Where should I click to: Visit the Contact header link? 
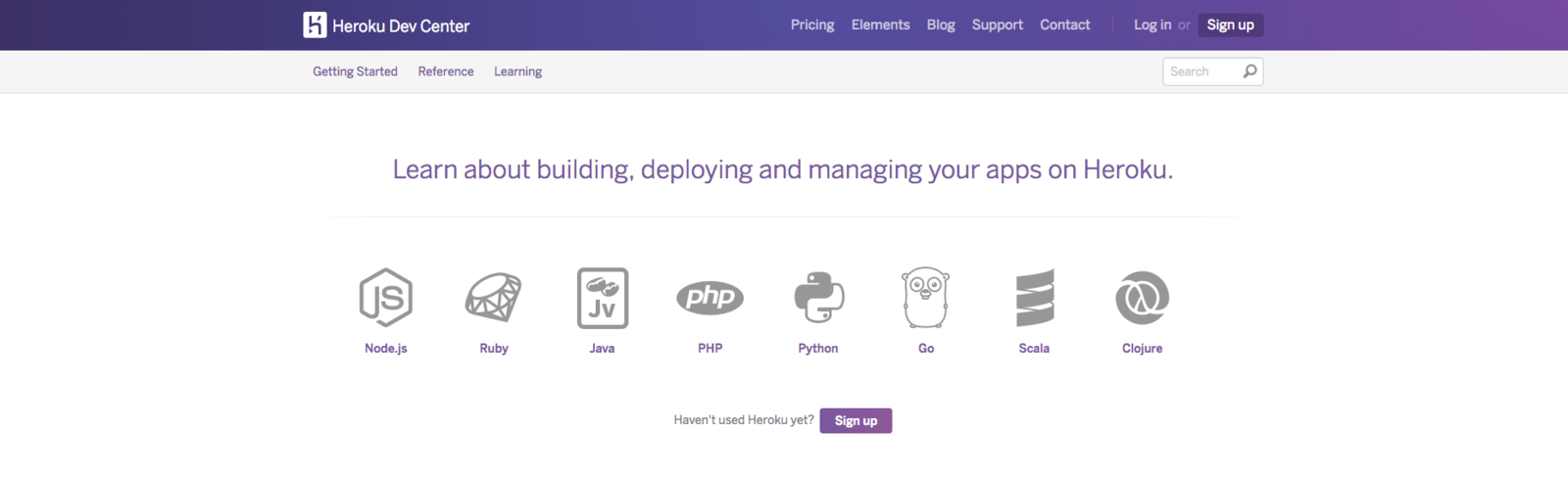pyautogui.click(x=1065, y=25)
